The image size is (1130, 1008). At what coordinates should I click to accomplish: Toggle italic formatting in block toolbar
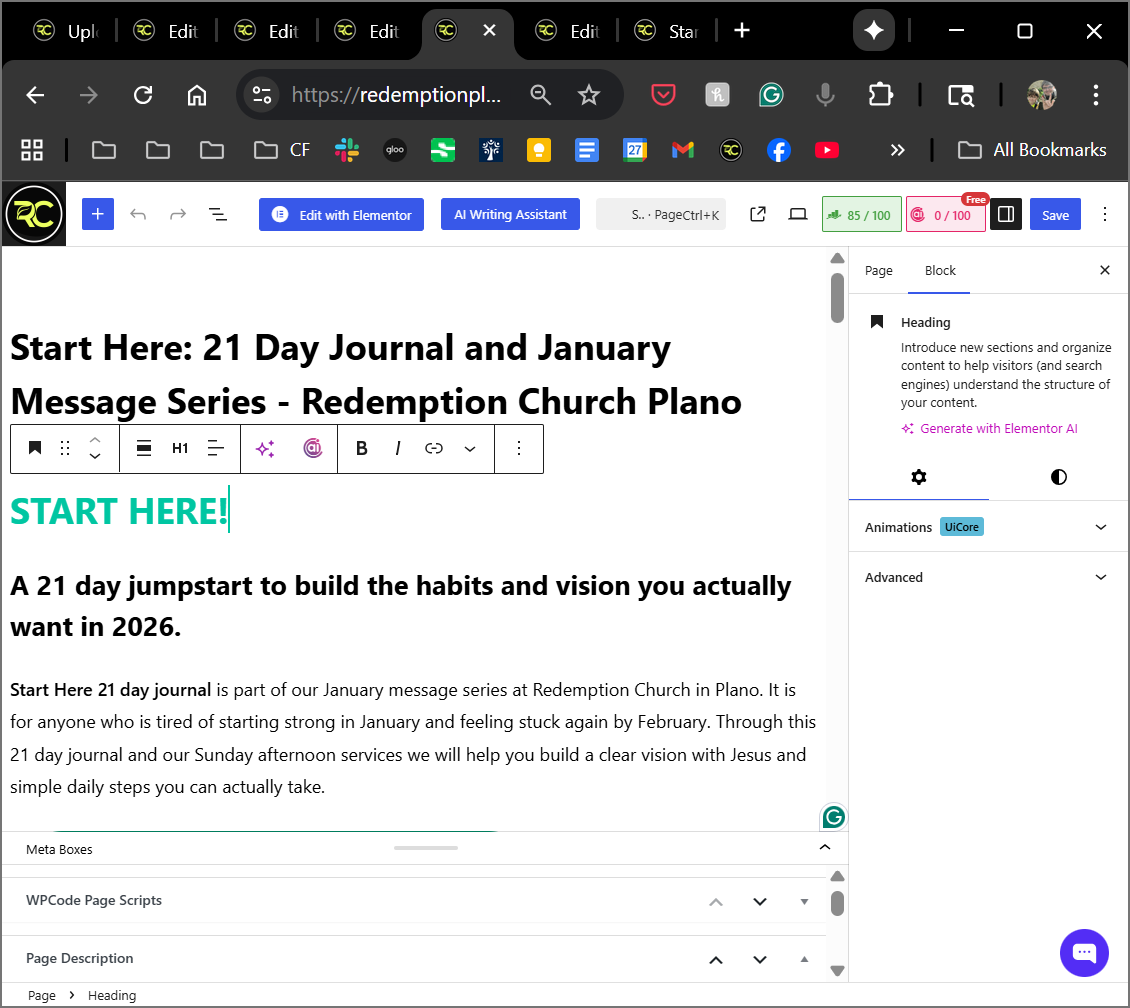pyautogui.click(x=398, y=448)
